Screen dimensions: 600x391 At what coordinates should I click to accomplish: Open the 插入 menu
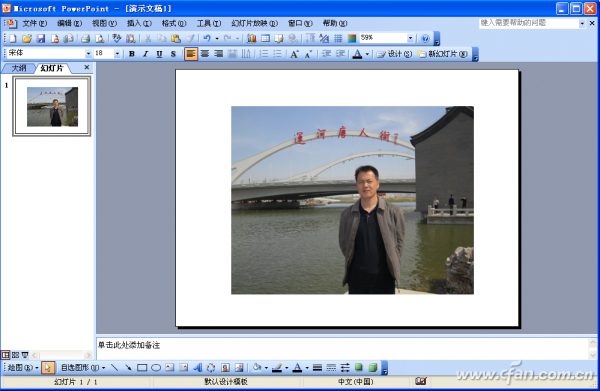click(139, 23)
